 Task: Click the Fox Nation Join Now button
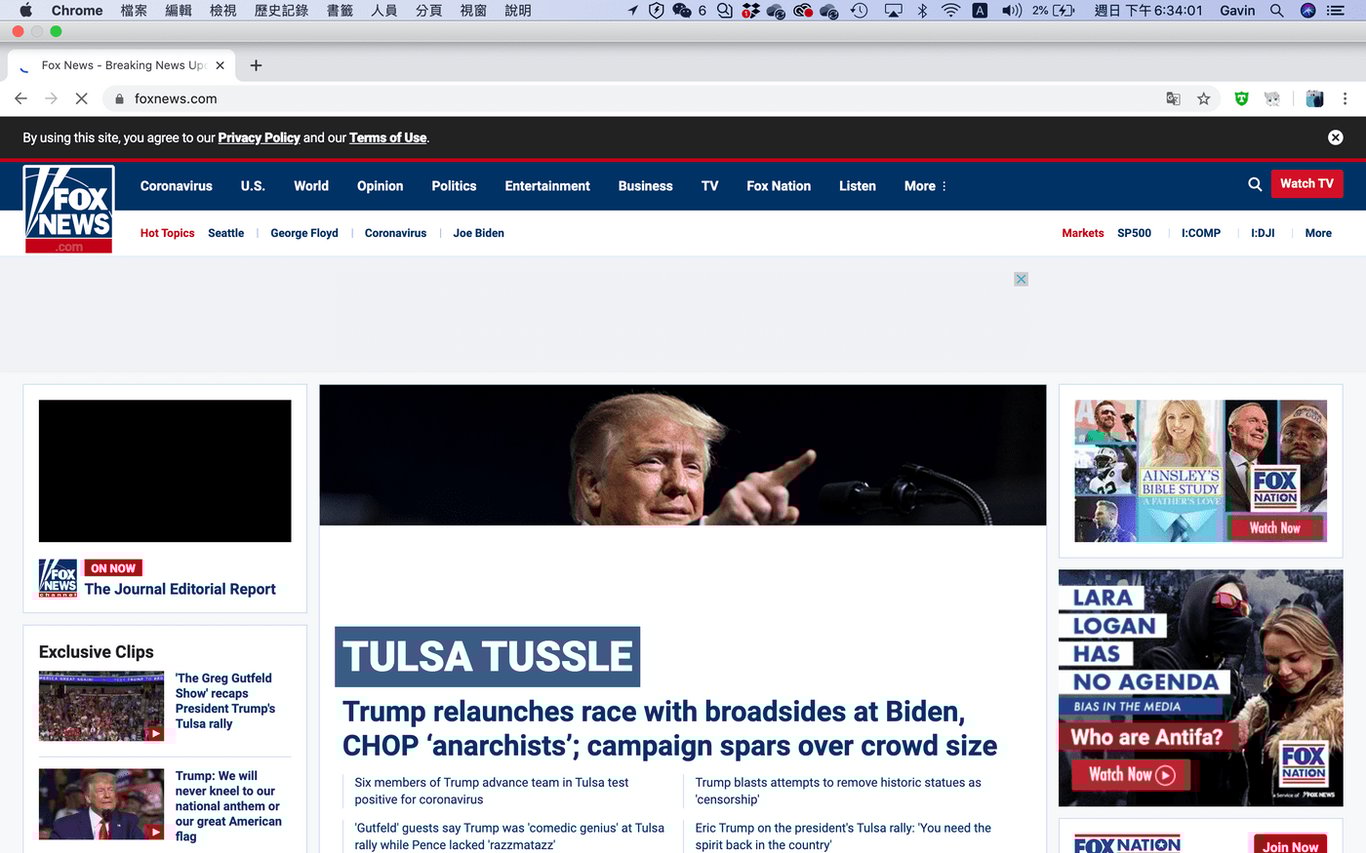pyautogui.click(x=1290, y=845)
